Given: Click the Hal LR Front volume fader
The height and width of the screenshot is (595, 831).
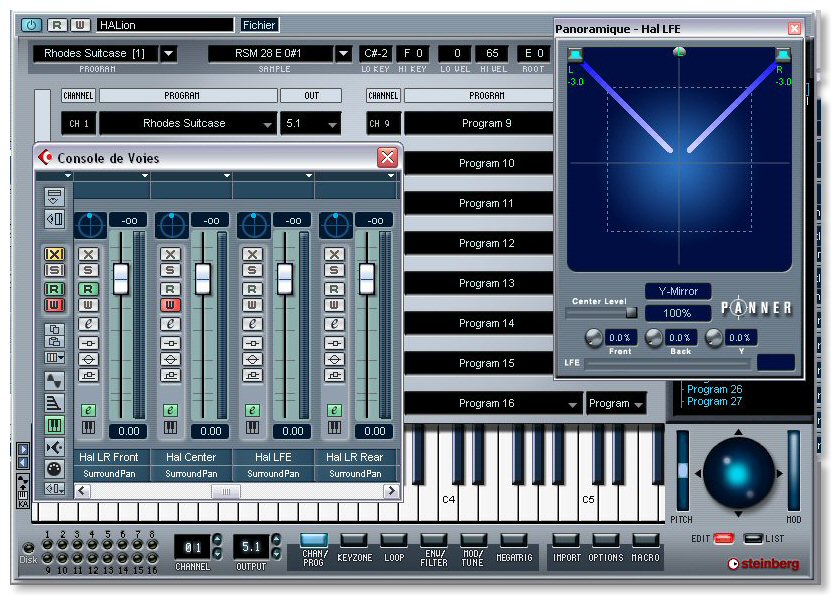Looking at the screenshot, I should pos(121,278).
